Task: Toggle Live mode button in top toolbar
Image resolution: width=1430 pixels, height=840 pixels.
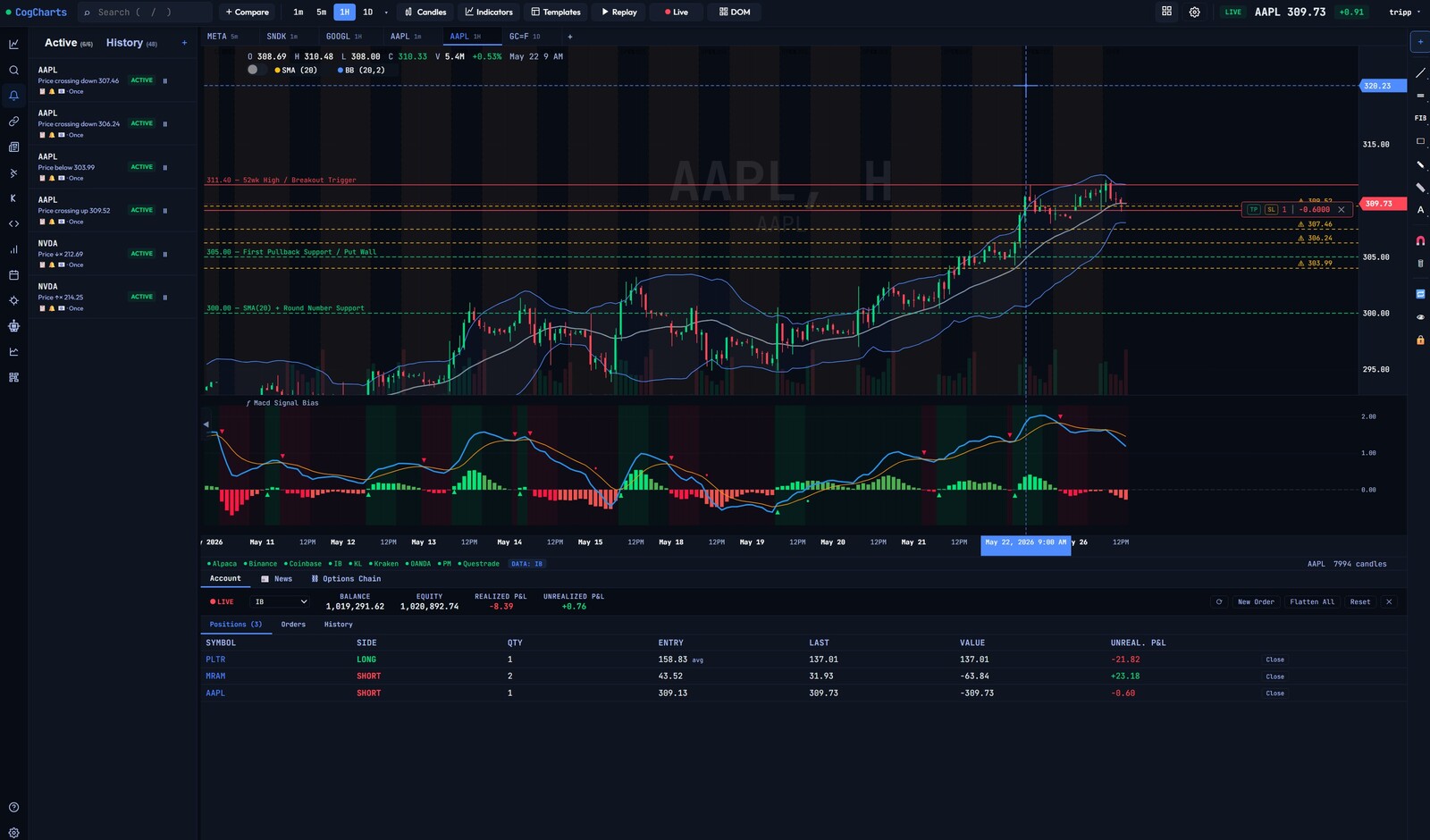Action: tap(677, 12)
